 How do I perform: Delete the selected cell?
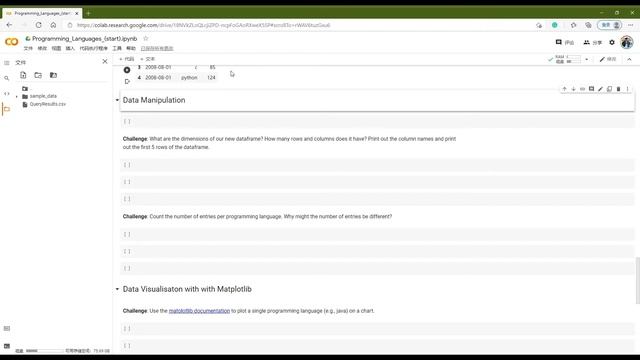coord(618,89)
